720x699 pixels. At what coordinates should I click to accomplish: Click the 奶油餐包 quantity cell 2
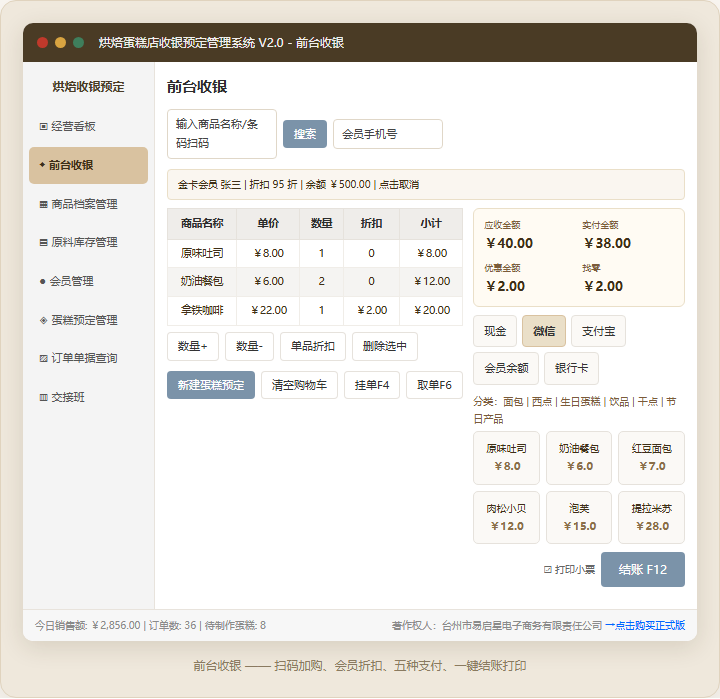pyautogui.click(x=321, y=282)
